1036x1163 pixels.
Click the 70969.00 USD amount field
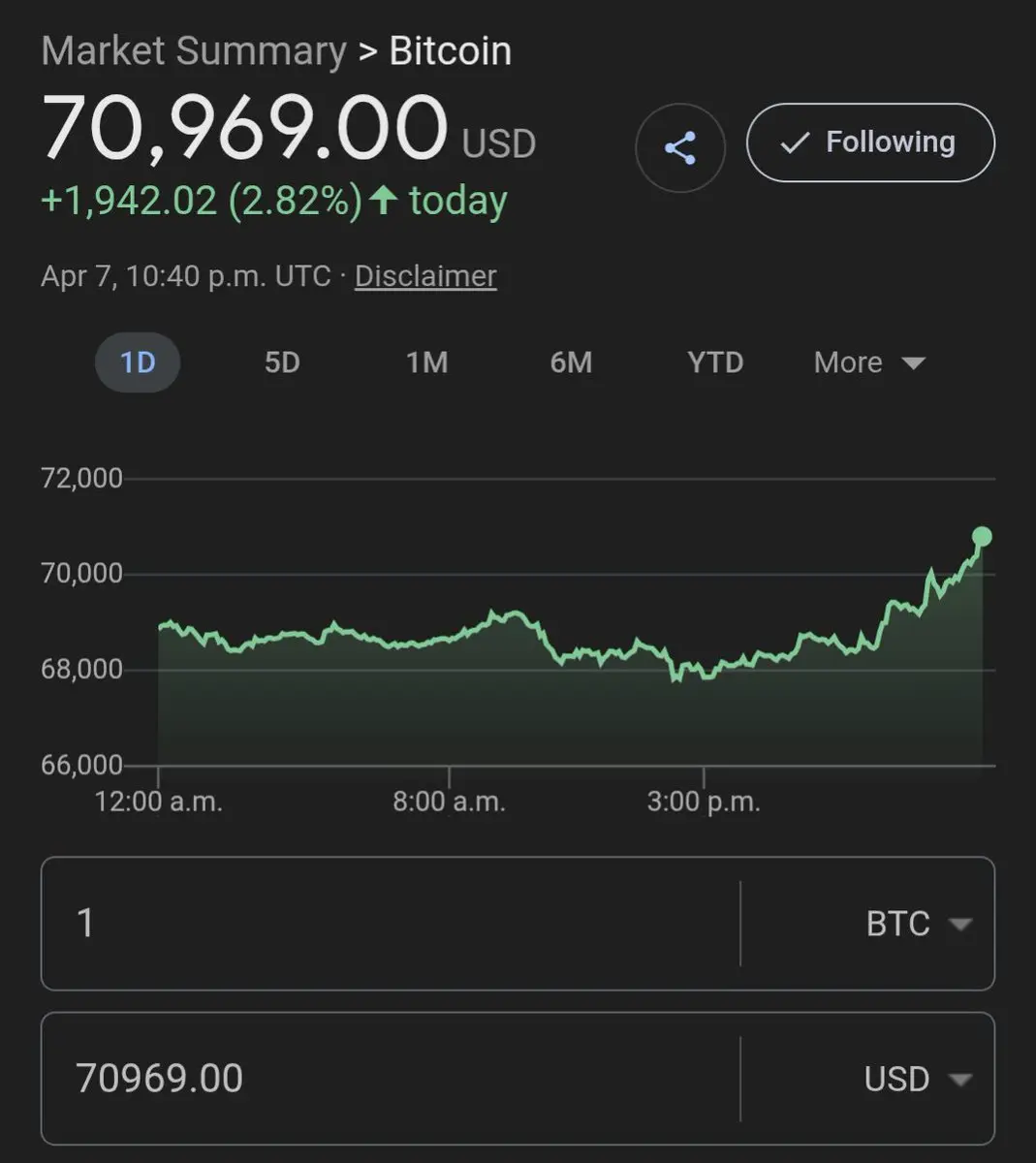pyautogui.click(x=390, y=1079)
